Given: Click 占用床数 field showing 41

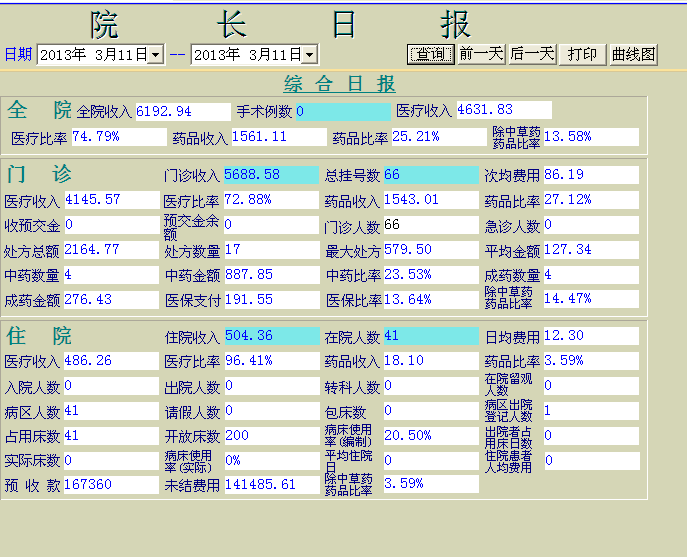Looking at the screenshot, I should coord(112,436).
